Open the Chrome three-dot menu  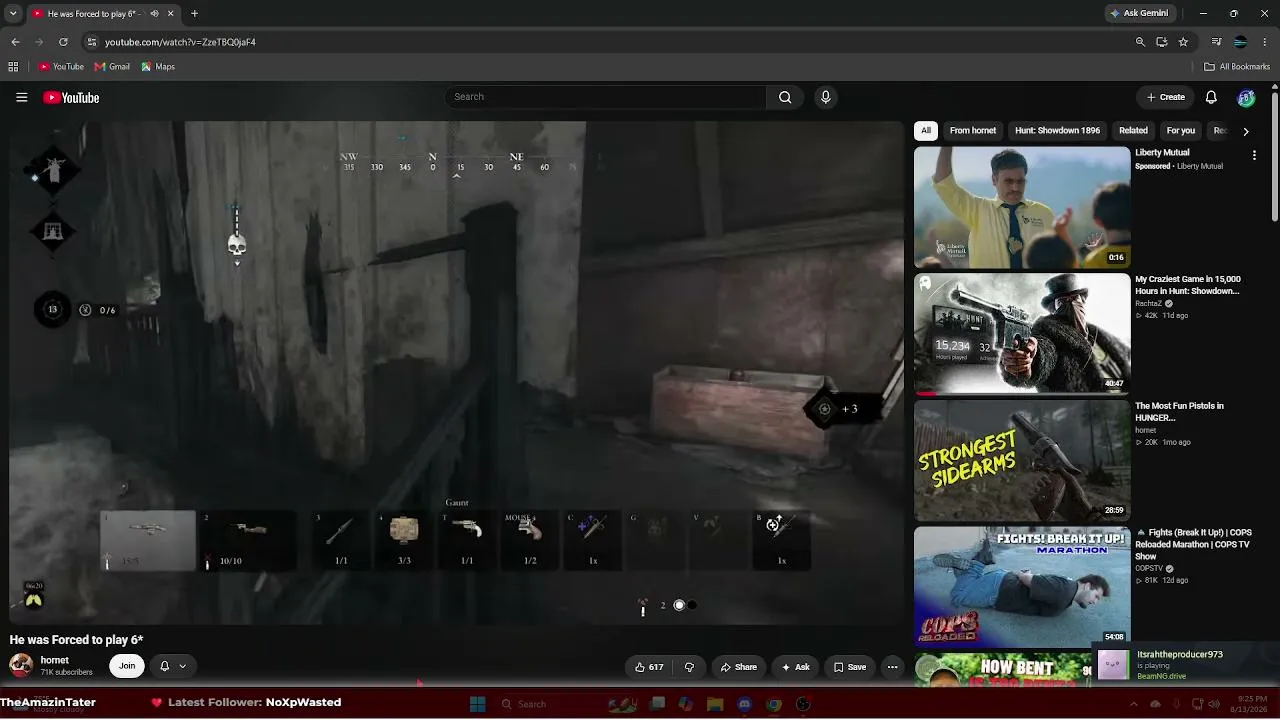1264,42
